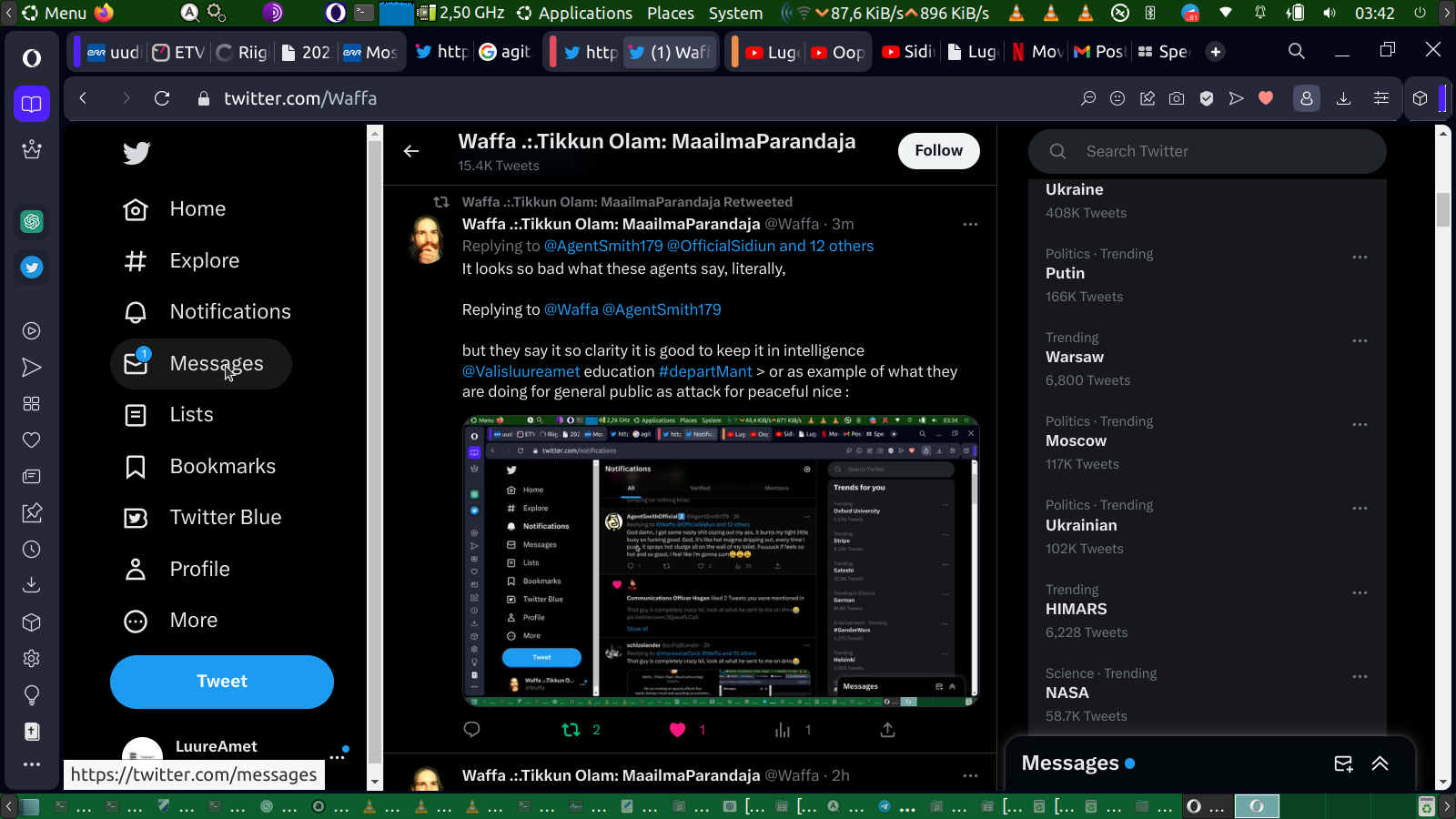Share the tweet via the share icon
The image size is (1456, 819).
click(x=887, y=730)
